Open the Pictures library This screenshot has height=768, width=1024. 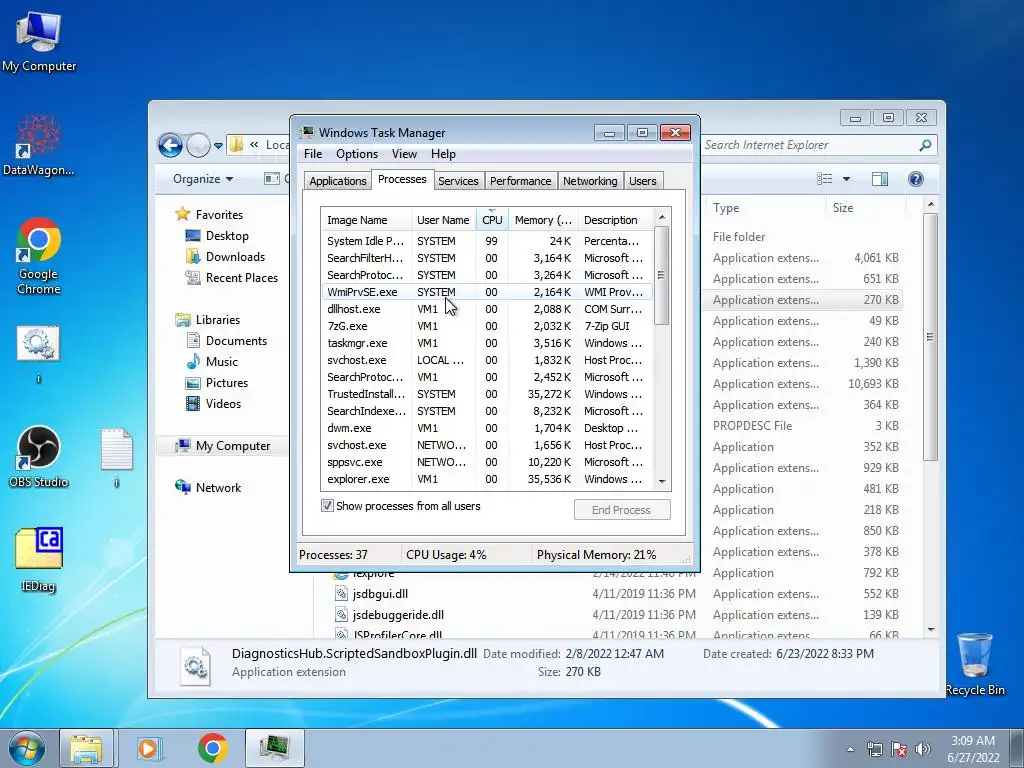[217, 383]
